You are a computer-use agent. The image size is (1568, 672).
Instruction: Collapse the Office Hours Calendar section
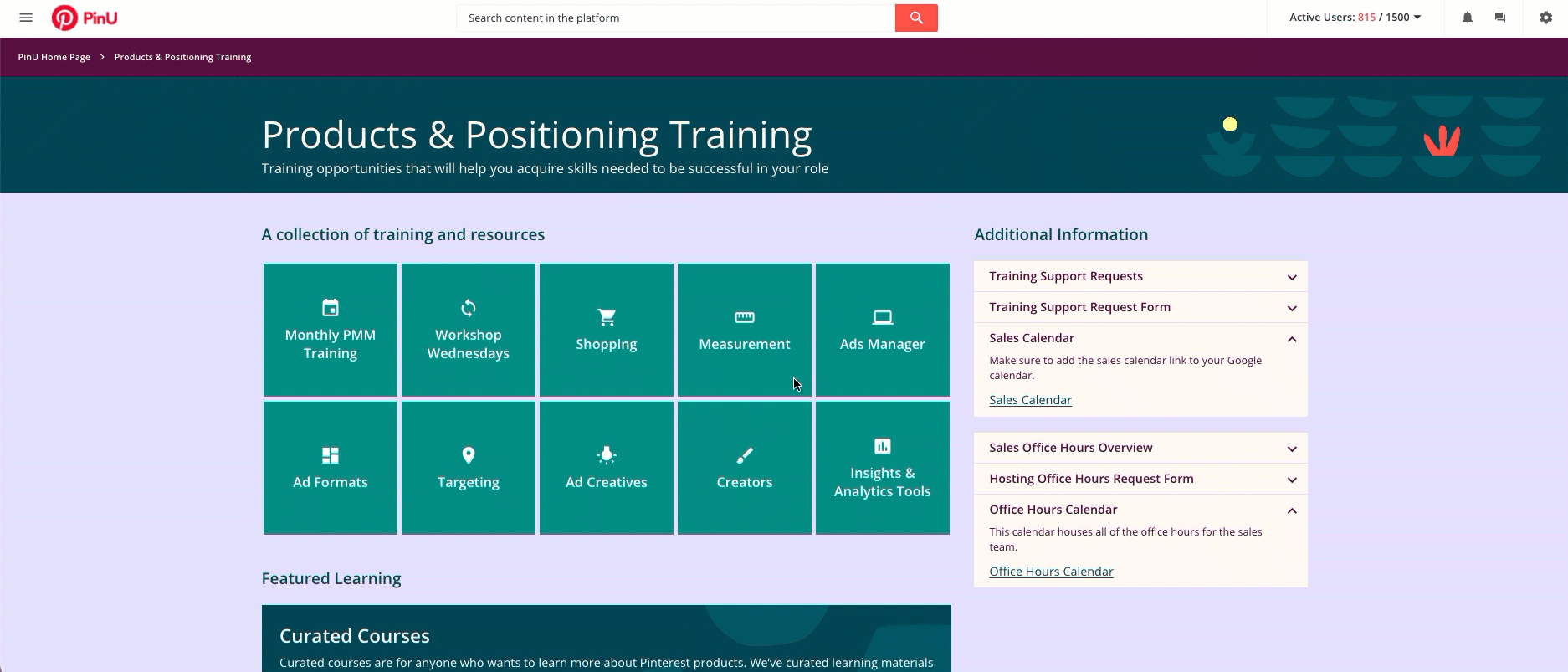coord(1140,510)
